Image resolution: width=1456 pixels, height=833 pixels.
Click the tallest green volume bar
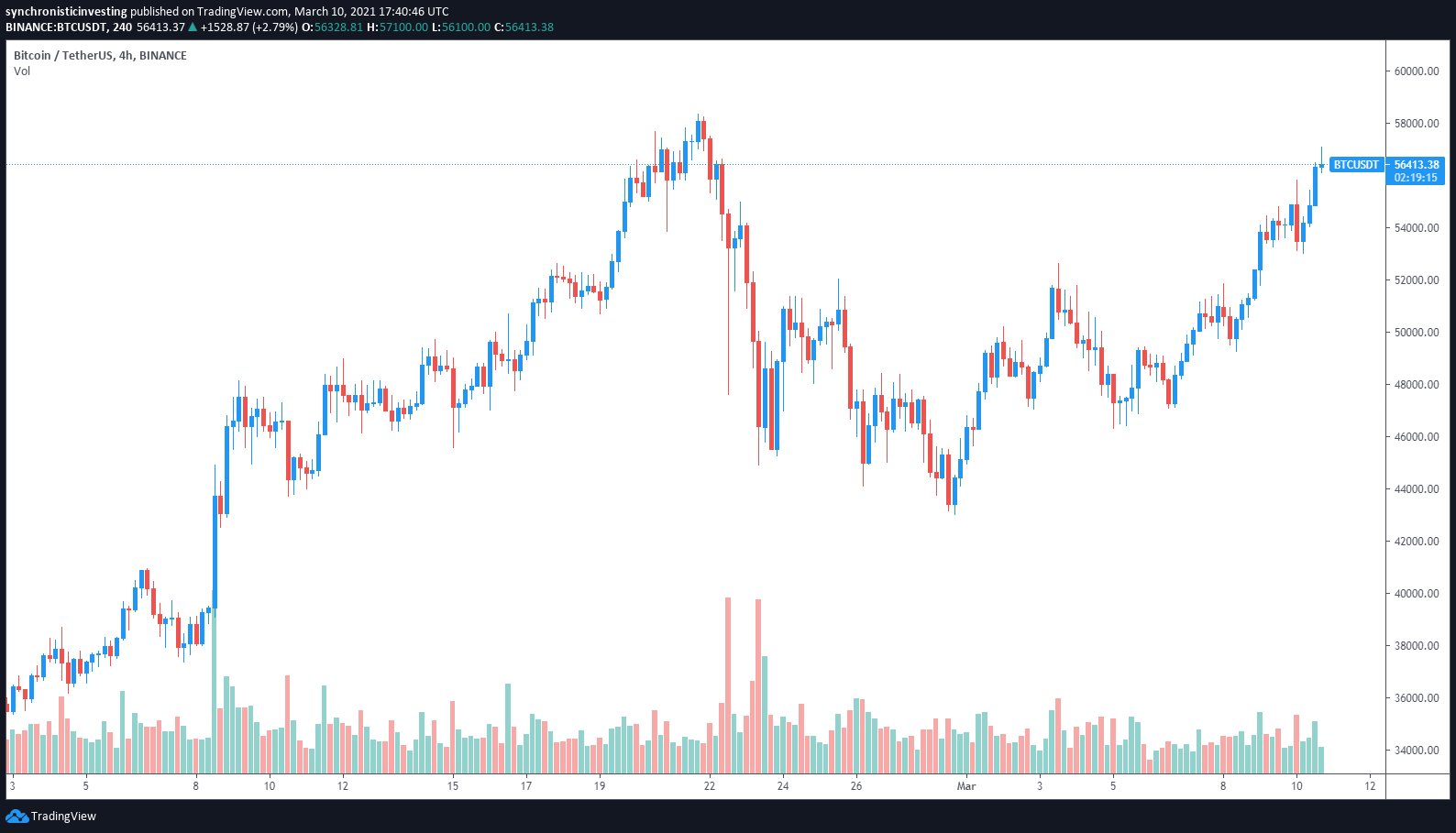pyautogui.click(x=215, y=687)
